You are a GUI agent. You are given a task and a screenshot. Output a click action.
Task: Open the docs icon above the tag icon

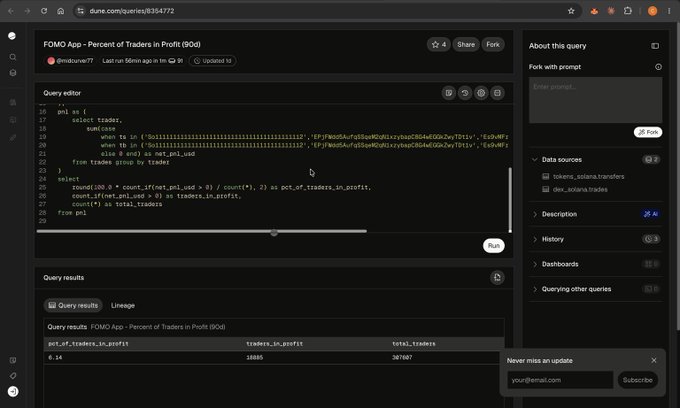pos(13,360)
